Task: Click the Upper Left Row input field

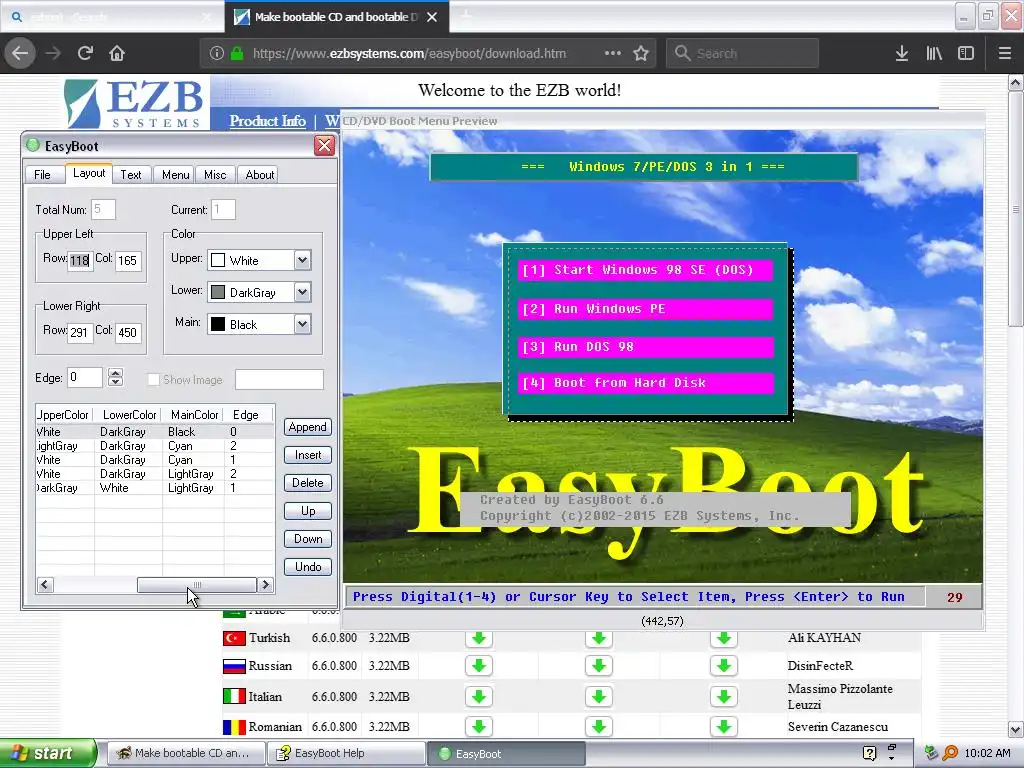Action: pos(80,261)
